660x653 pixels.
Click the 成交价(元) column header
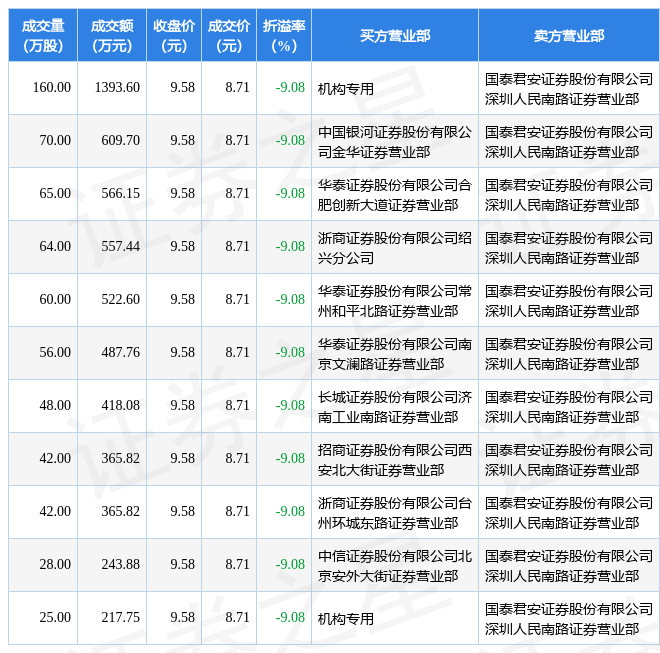click(x=229, y=35)
